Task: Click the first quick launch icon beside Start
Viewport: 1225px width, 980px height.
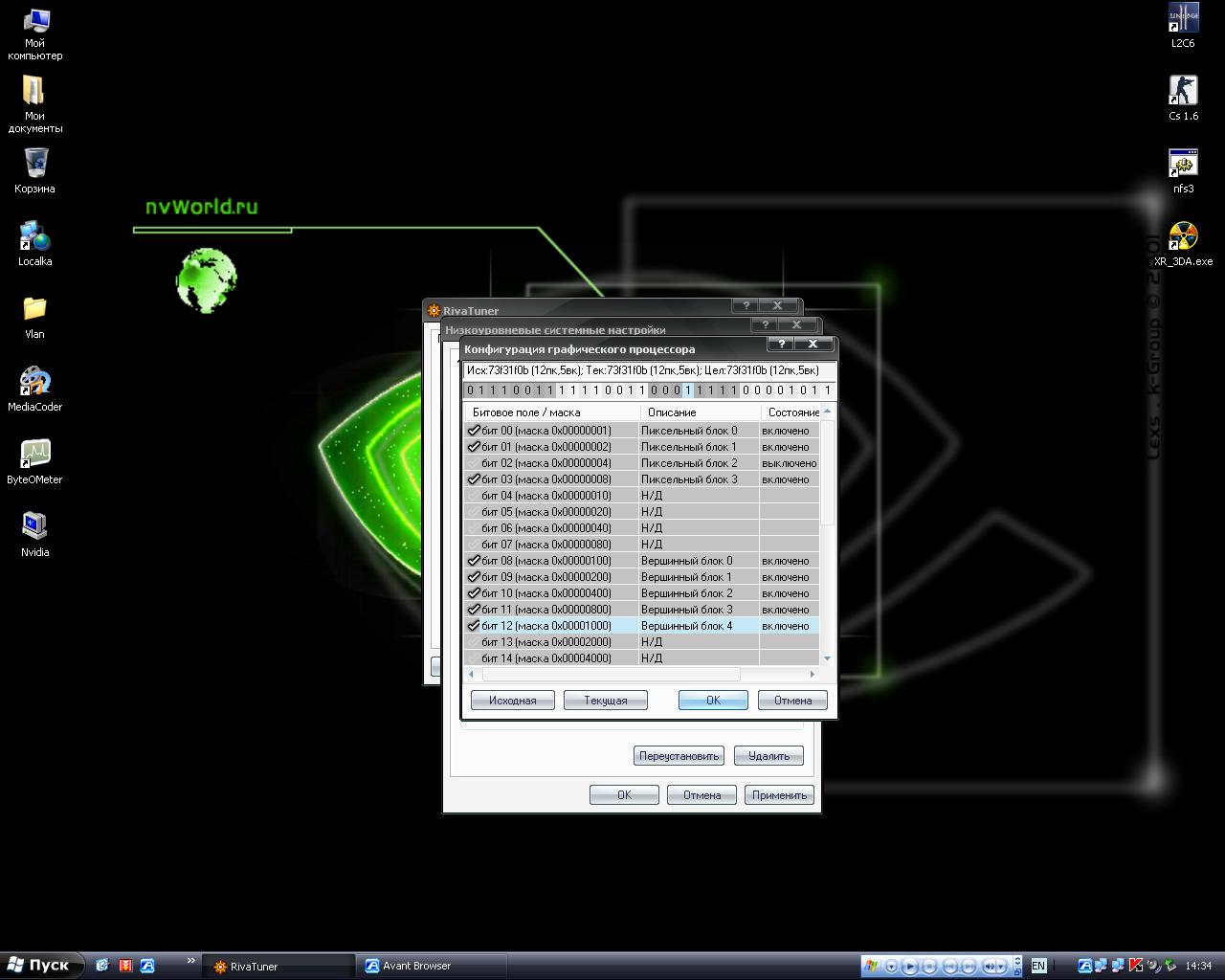Action: tap(102, 966)
